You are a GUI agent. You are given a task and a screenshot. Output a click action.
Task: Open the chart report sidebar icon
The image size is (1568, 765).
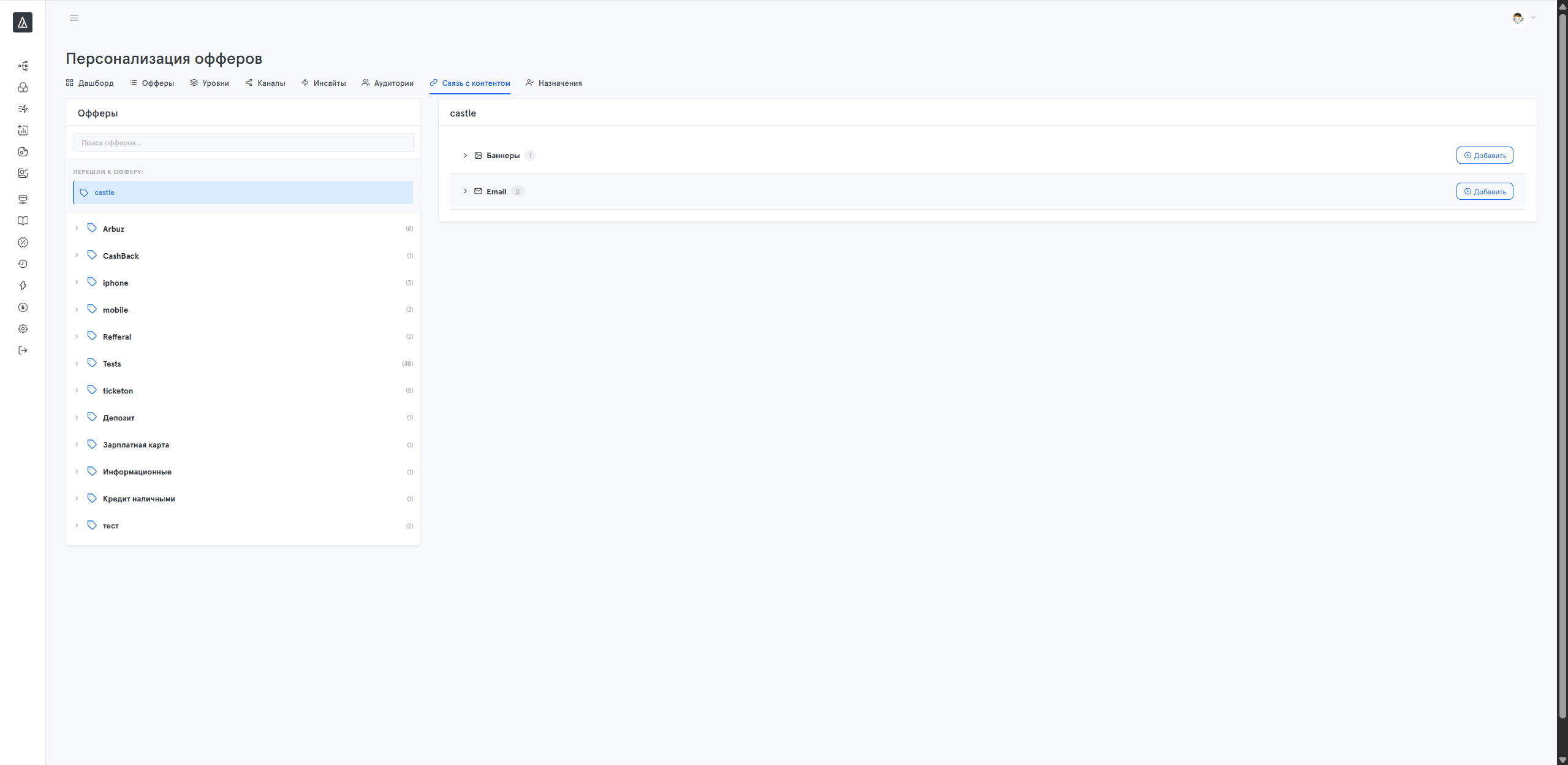tap(23, 130)
